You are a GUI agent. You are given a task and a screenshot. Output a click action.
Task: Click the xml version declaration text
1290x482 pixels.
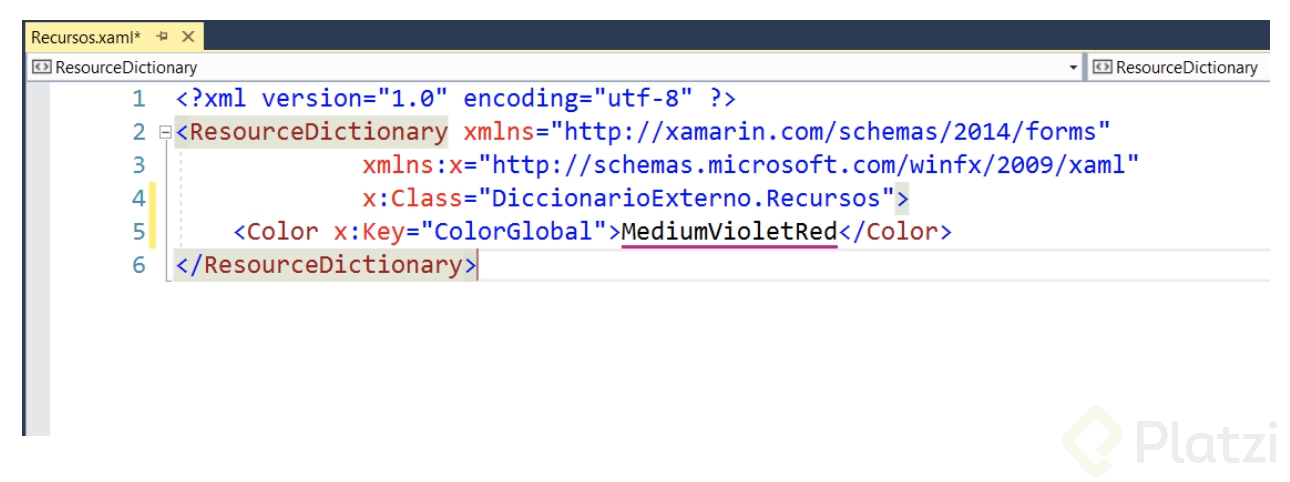(456, 99)
